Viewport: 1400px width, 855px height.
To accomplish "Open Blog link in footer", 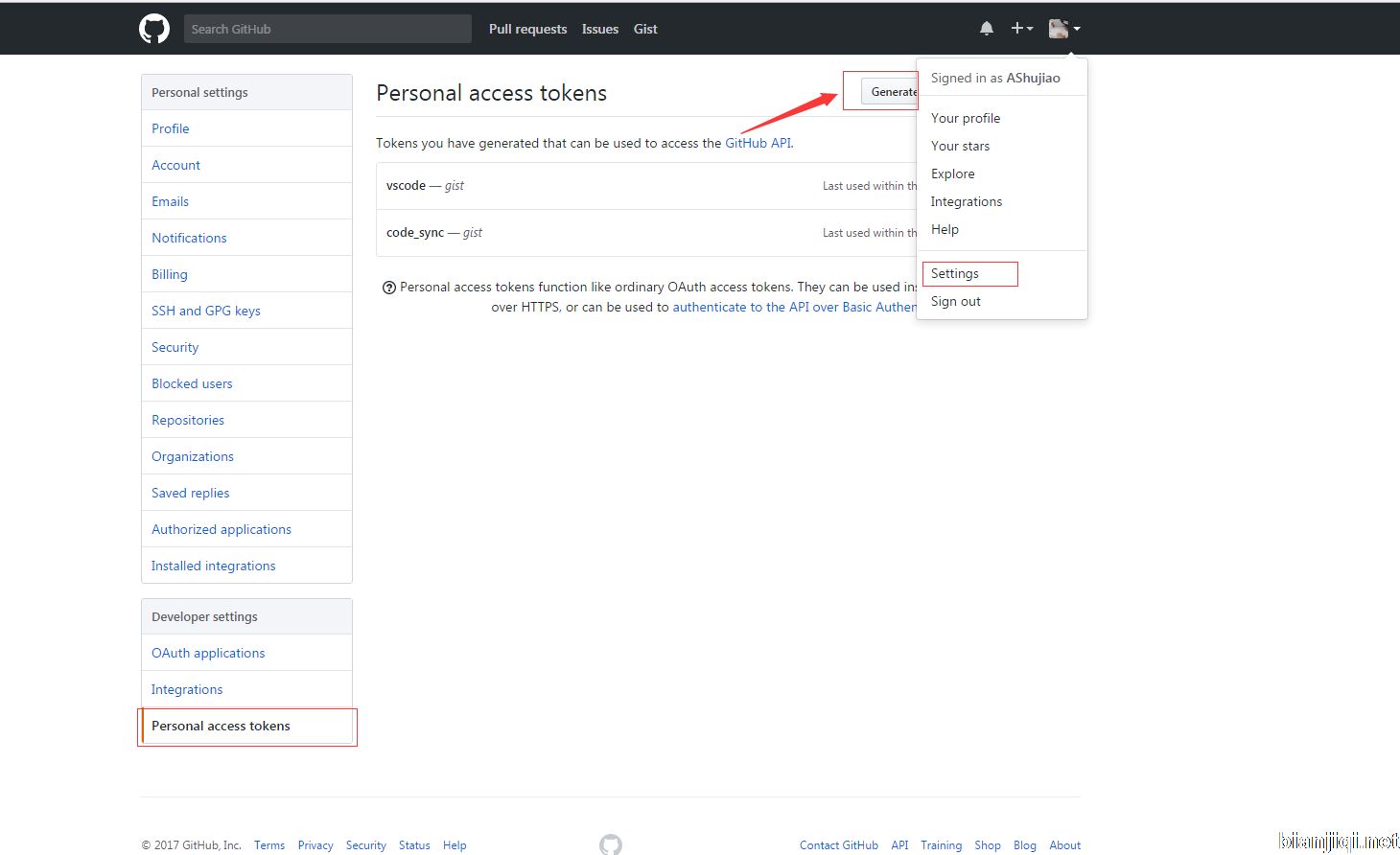I will [x=1025, y=845].
